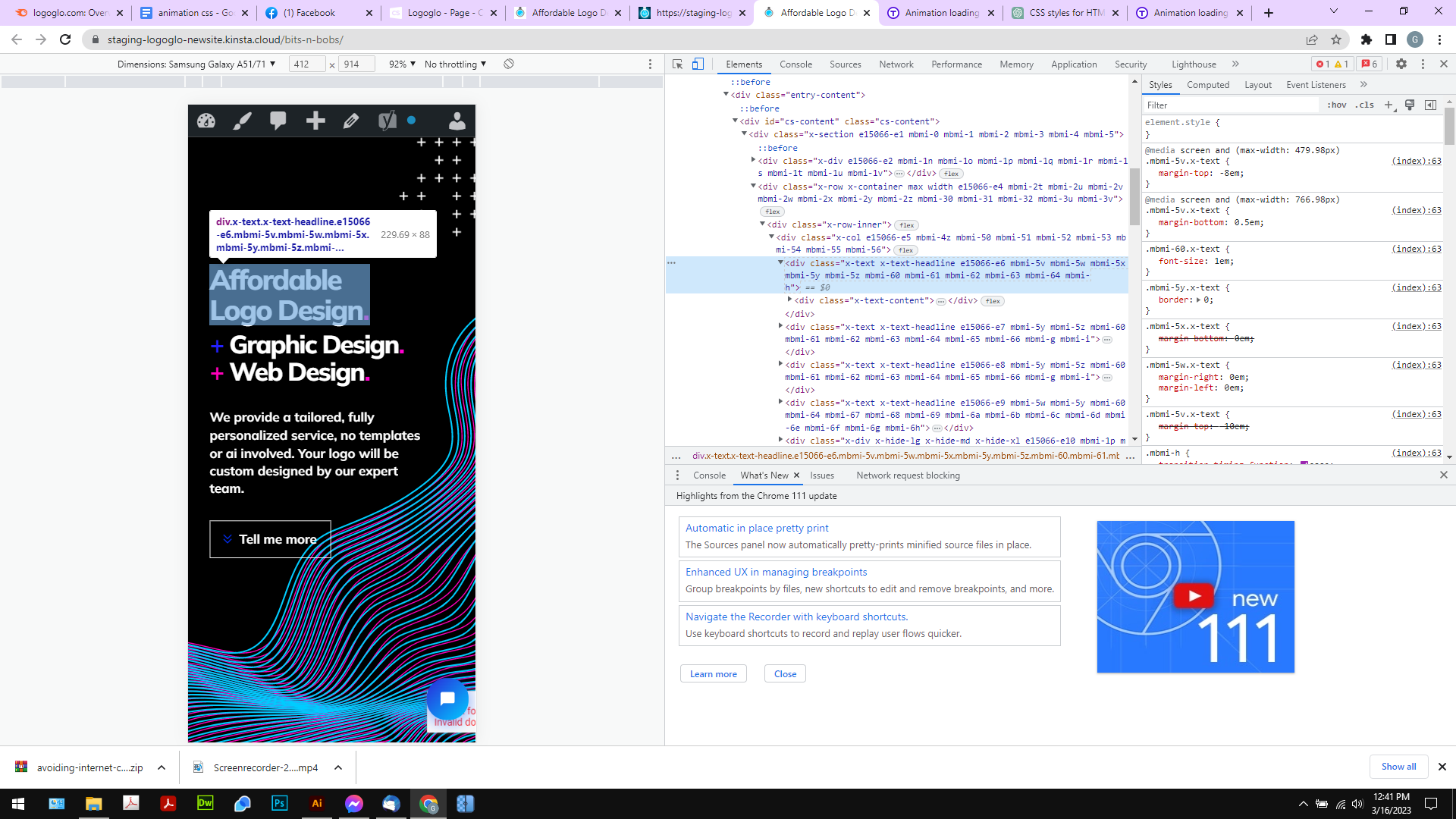1456x819 pixels.
Task: Open the No throttling dropdown
Action: pyautogui.click(x=455, y=64)
